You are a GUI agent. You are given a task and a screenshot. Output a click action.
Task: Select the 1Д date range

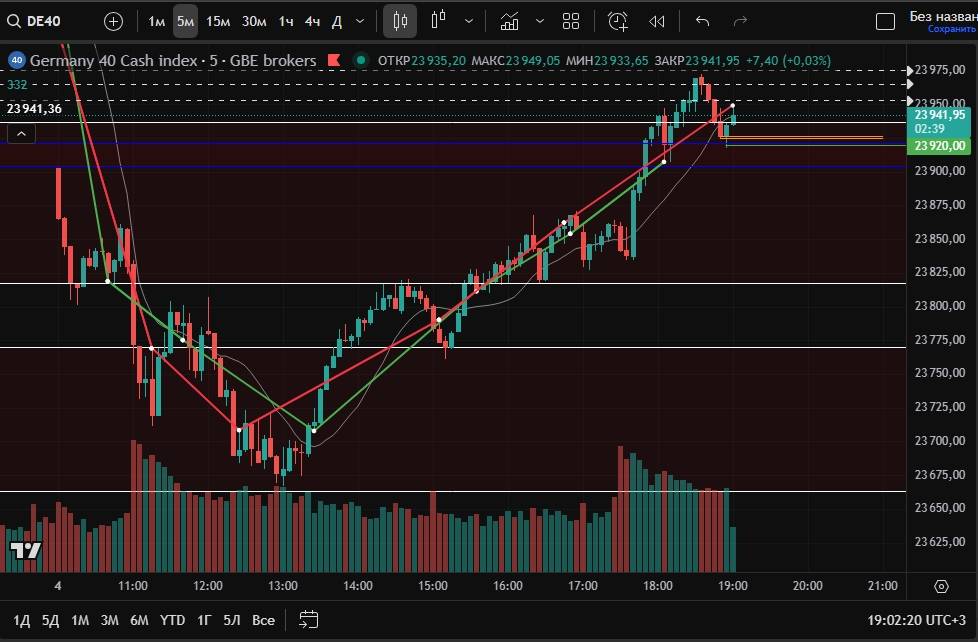(21, 620)
